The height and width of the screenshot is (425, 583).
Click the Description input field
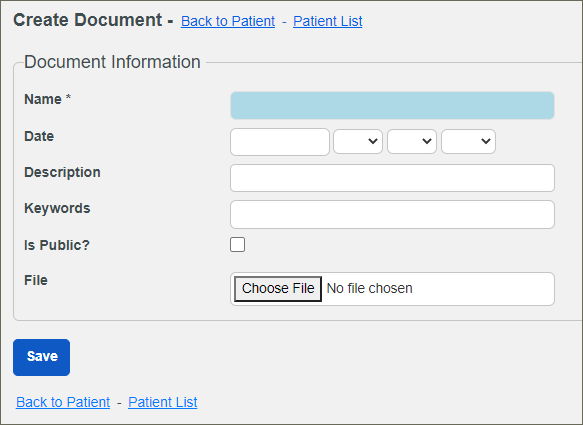[x=392, y=178]
